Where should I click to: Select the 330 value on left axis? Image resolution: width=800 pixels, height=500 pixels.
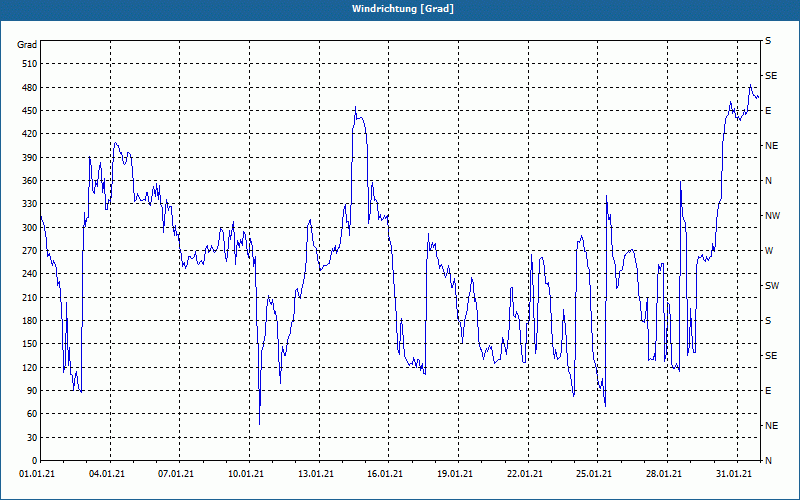[30, 204]
